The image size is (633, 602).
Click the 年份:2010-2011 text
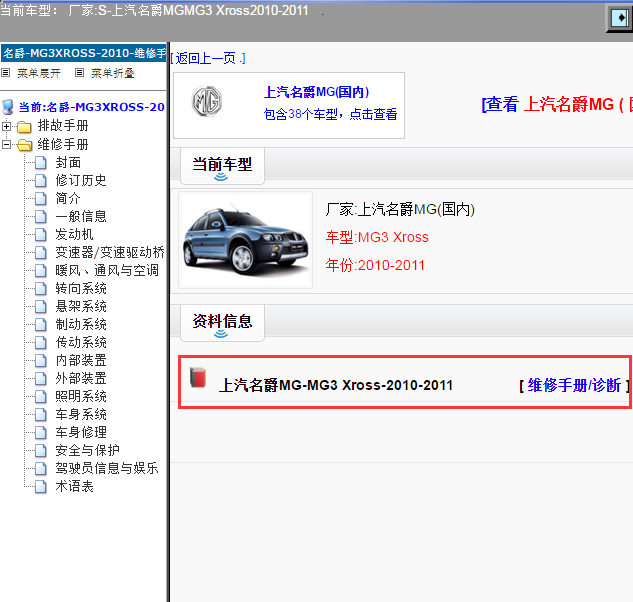pos(375,266)
